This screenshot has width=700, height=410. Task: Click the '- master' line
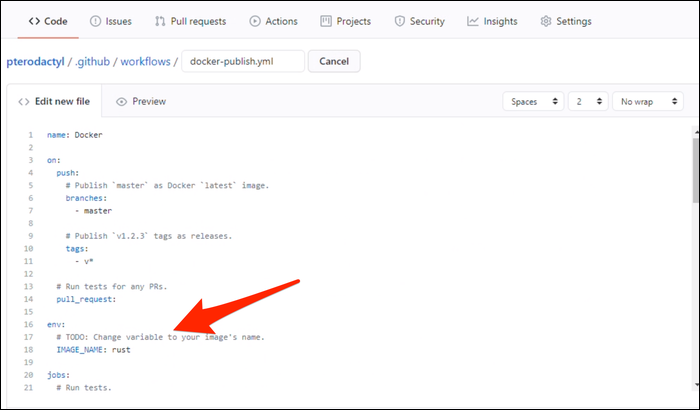(x=93, y=211)
